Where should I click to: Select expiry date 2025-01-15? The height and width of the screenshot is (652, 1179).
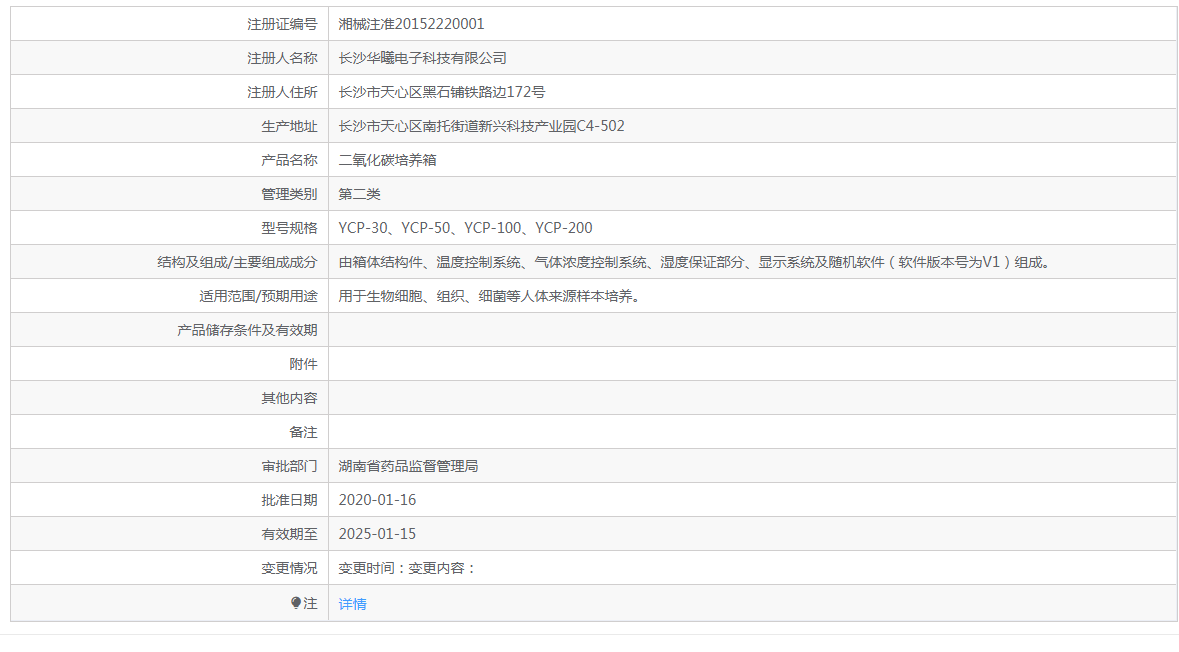click(x=377, y=534)
